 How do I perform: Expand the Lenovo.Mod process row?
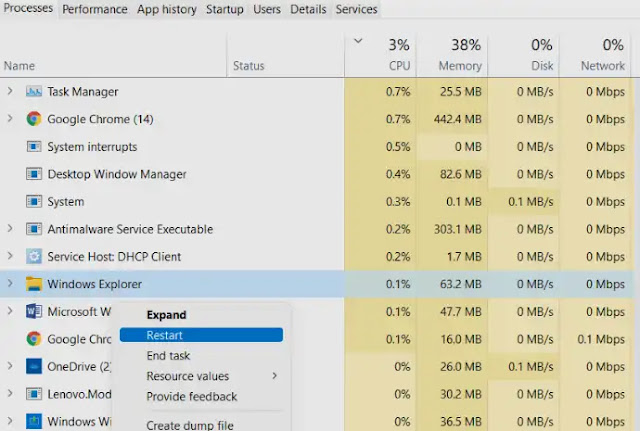click(10, 394)
